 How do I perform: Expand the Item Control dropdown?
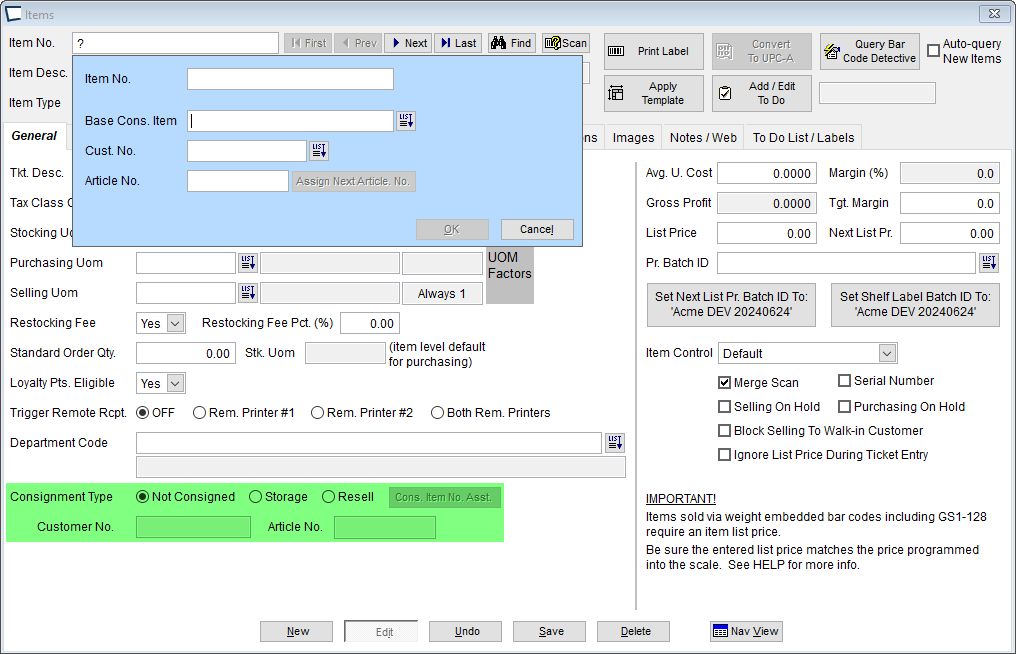886,353
